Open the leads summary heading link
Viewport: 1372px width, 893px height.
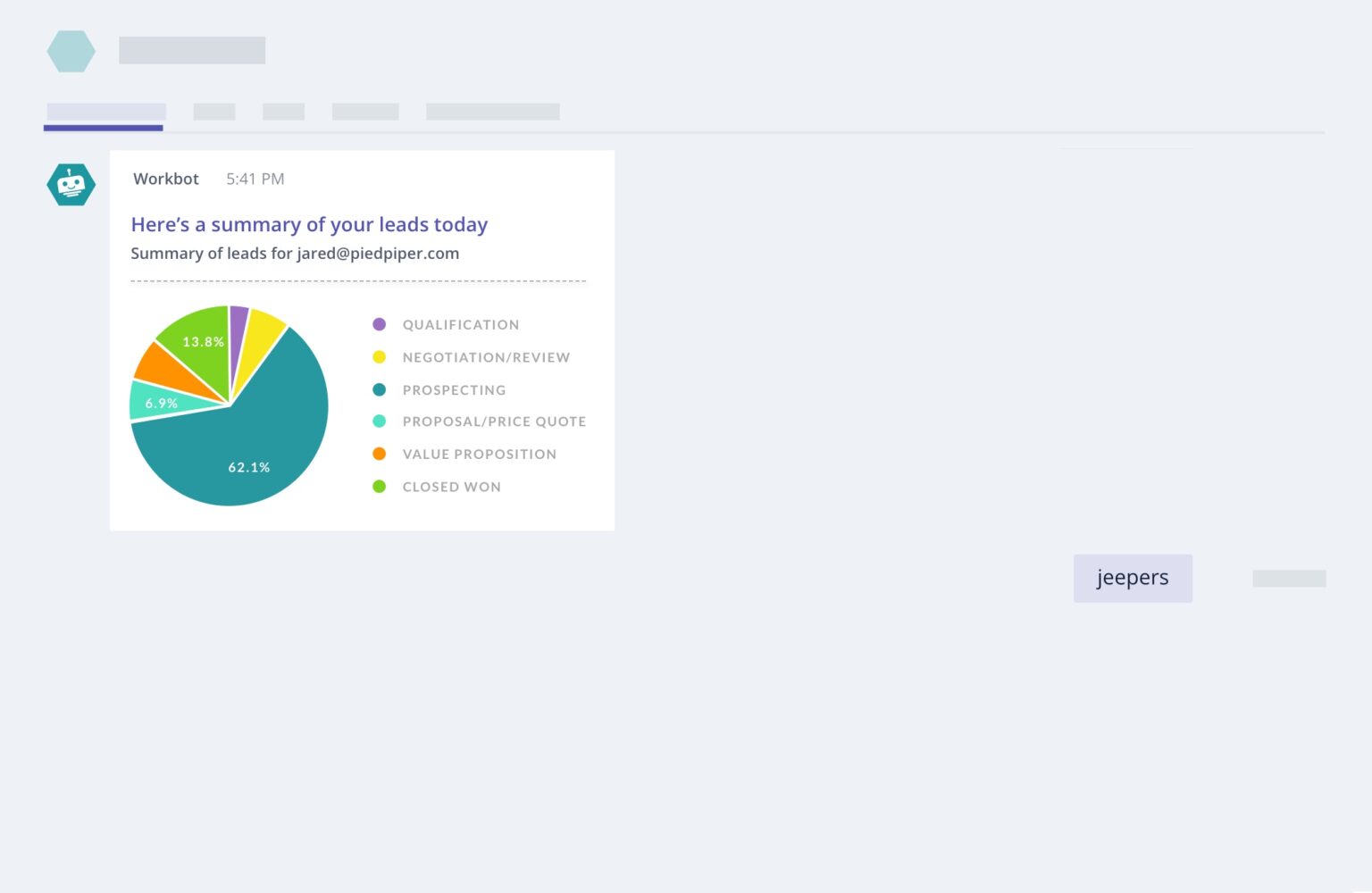309,224
